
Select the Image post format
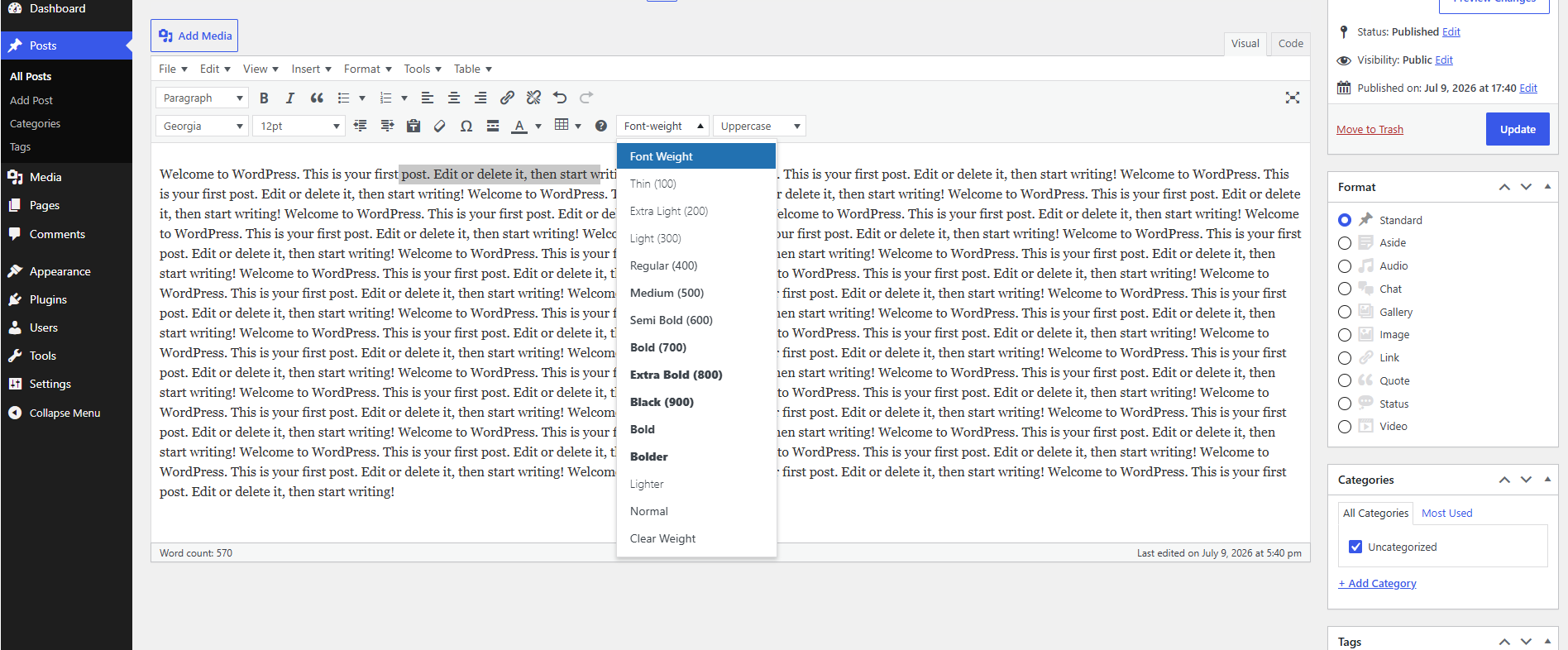point(1345,335)
